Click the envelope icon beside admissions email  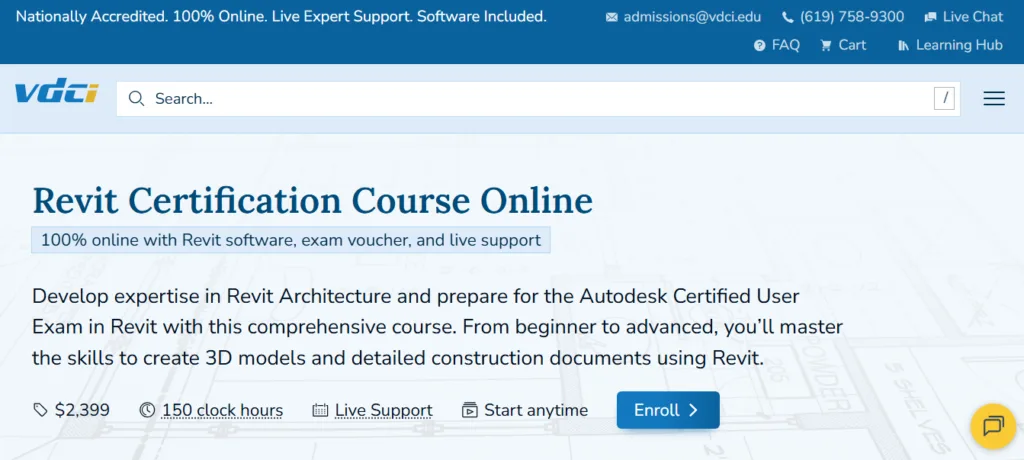click(x=611, y=18)
